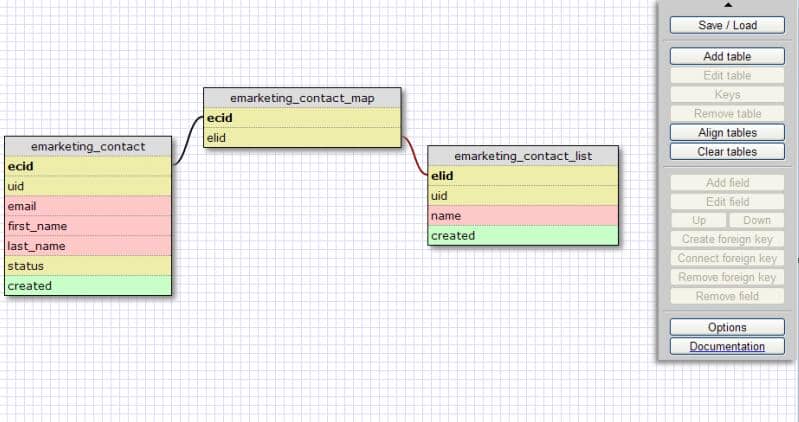Screen dimensions: 799x422
Task: Collapse the side panel using top arrow
Action: [x=727, y=6]
